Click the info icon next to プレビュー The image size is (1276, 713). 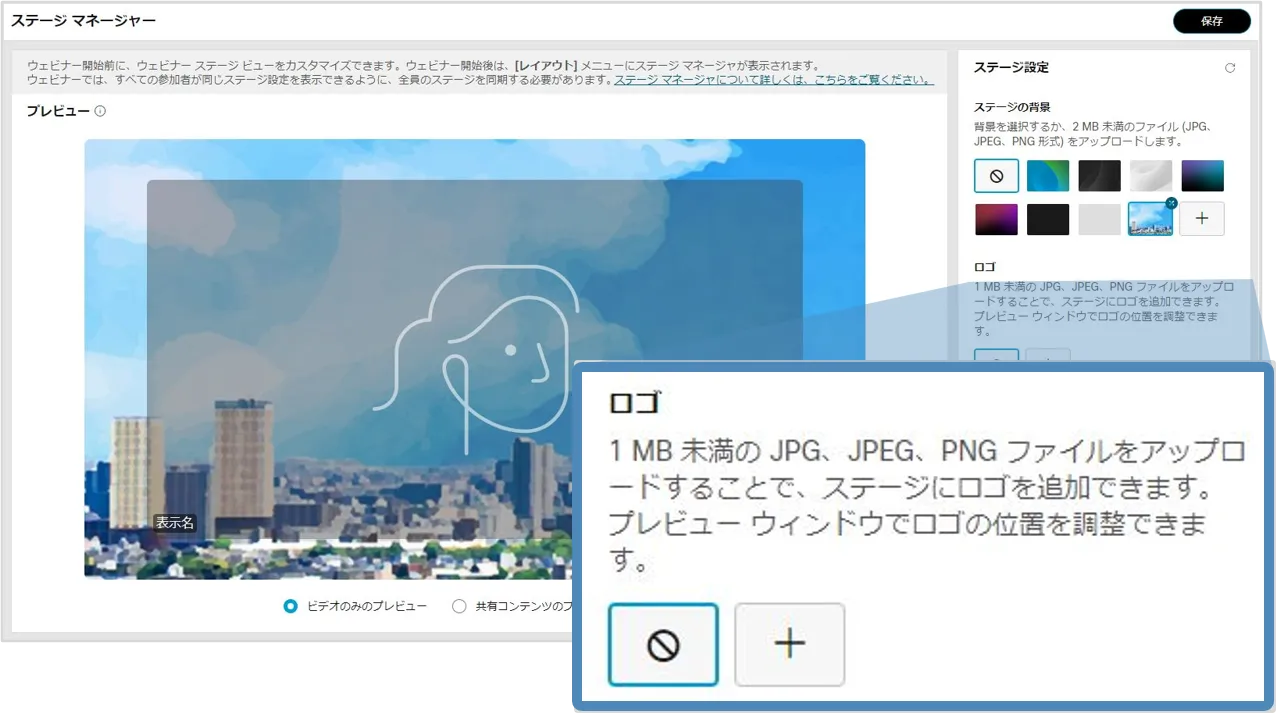click(x=100, y=111)
